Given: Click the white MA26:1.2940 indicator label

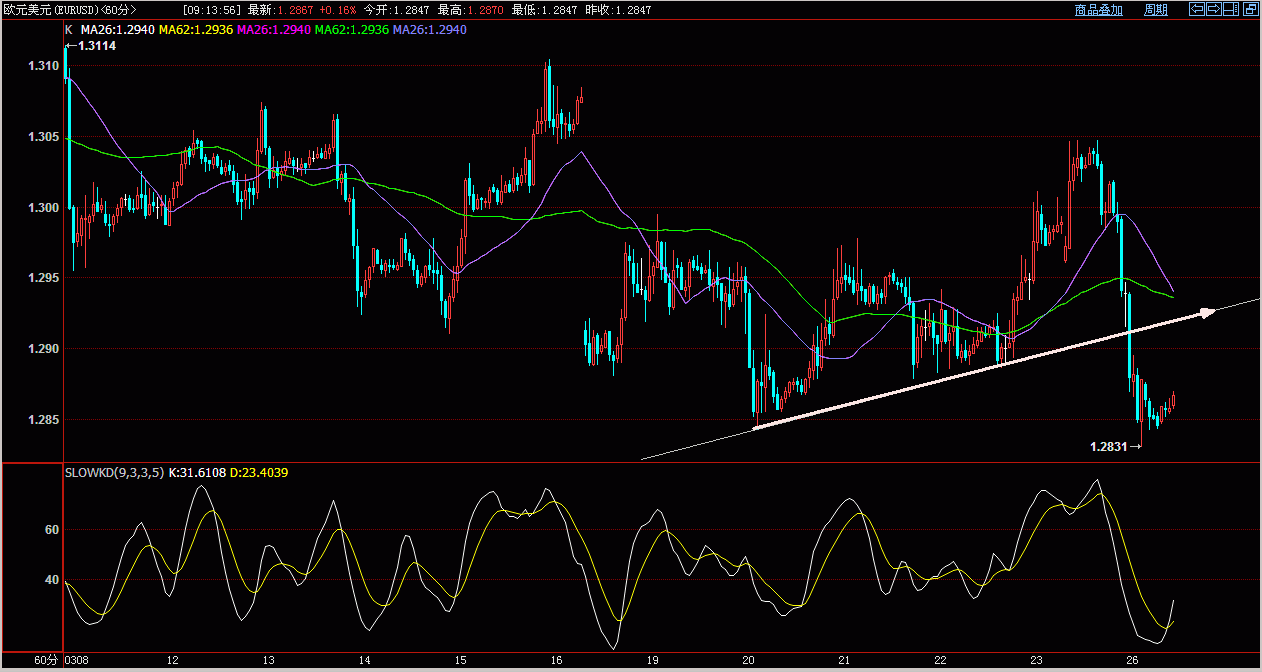Looking at the screenshot, I should 117,30.
